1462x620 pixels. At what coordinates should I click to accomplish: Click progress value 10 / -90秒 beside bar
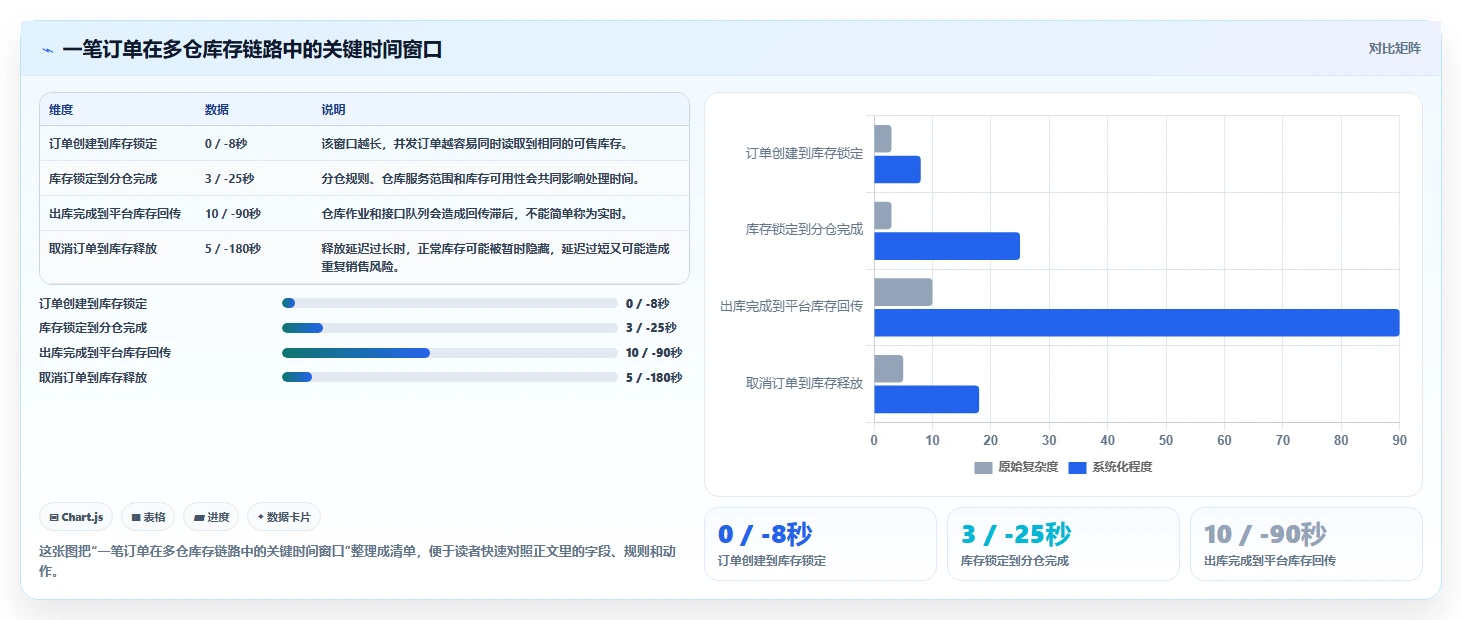(654, 353)
